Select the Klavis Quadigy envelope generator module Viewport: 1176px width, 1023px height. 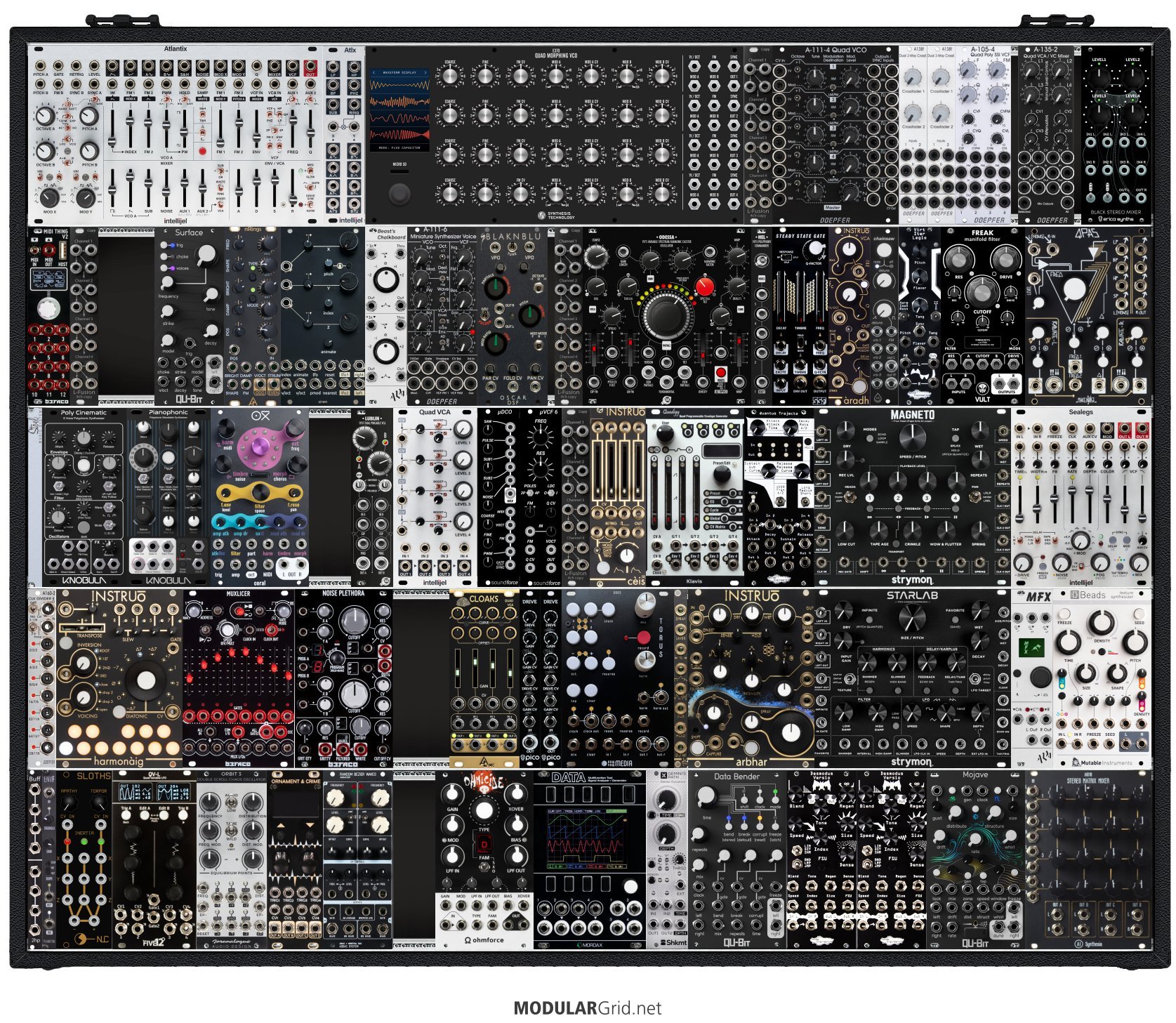tap(695, 497)
